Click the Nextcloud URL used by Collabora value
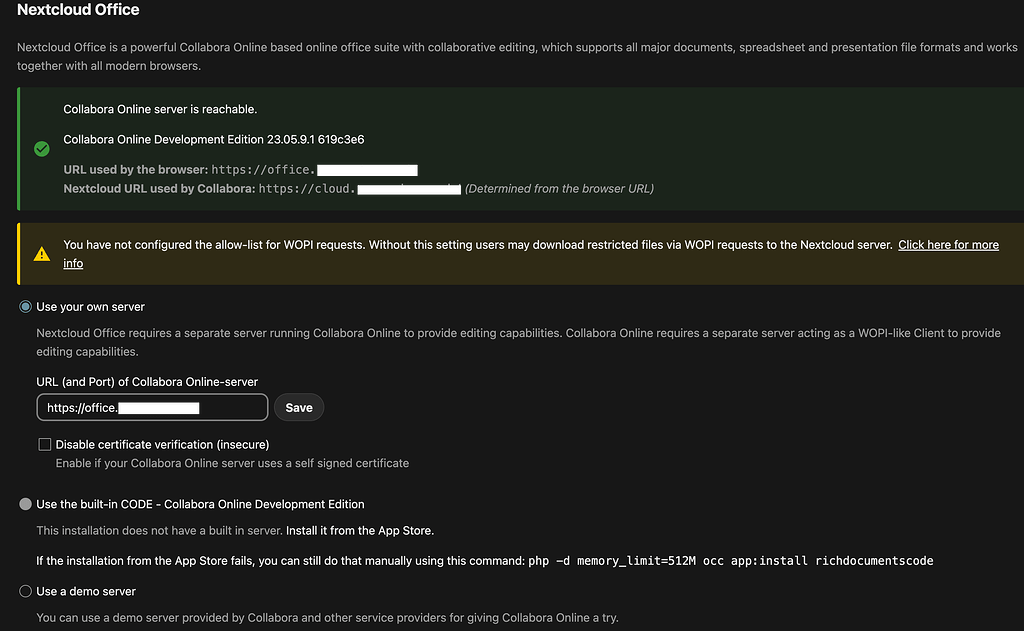Image resolution: width=1024 pixels, height=631 pixels. [358, 188]
